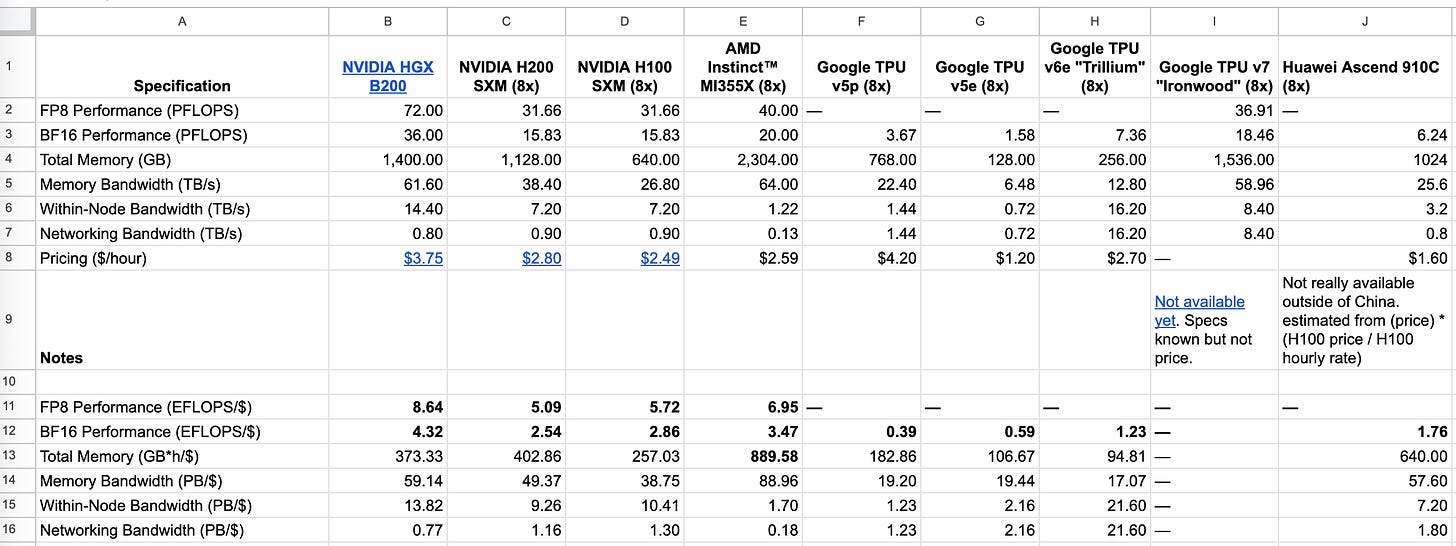Click the 1,400.00 total memory cell
This screenshot has height=546, width=1456.
pos(388,160)
